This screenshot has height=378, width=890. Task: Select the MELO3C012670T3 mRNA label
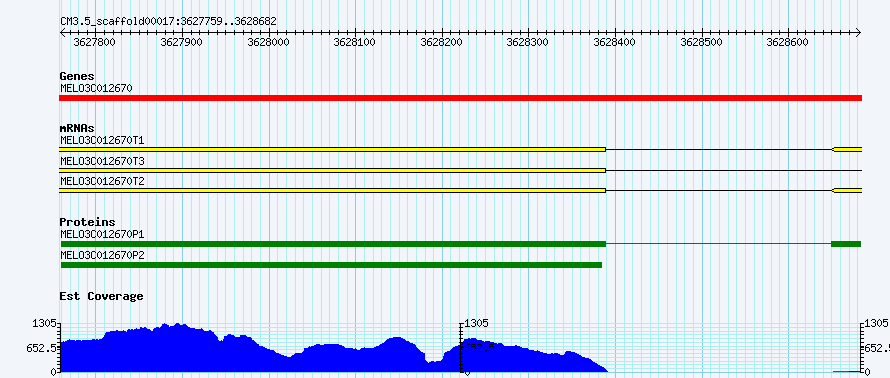pyautogui.click(x=102, y=161)
